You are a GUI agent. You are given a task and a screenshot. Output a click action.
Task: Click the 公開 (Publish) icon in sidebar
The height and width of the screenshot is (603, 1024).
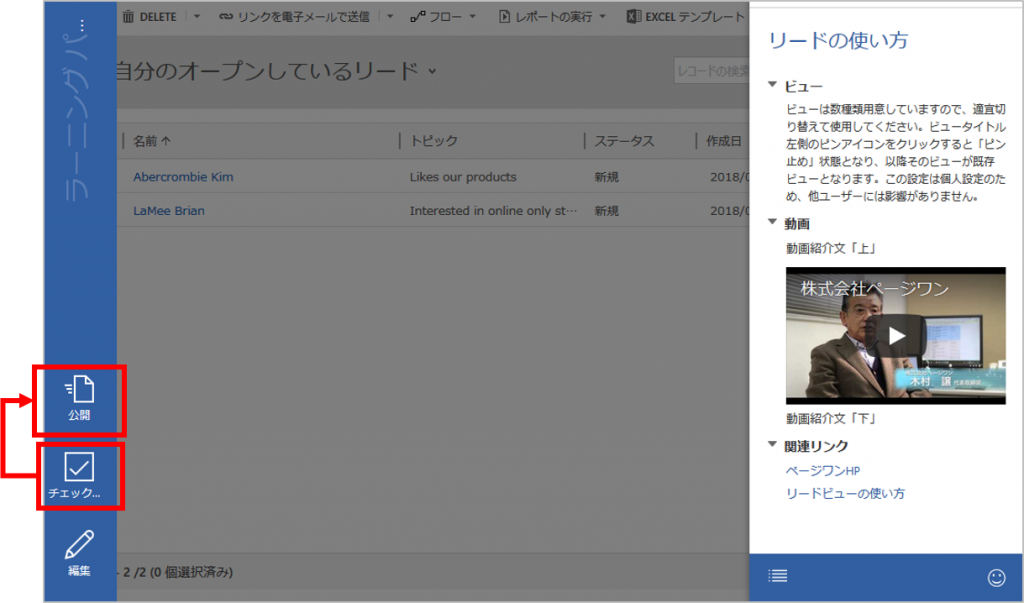[x=79, y=398]
